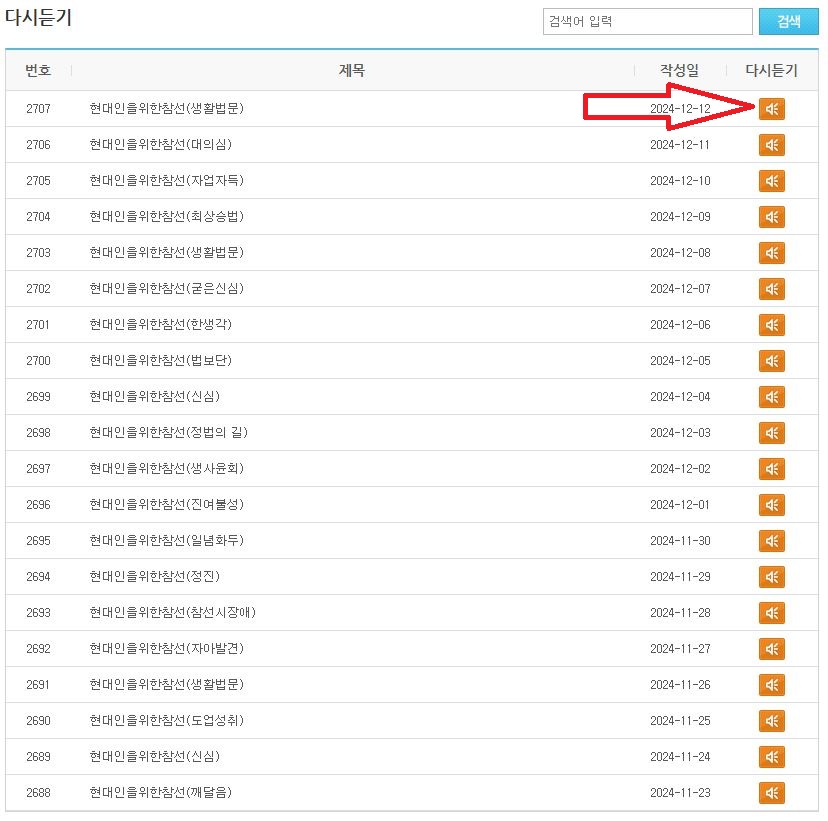The image size is (828, 821).
Task: Select the 다시듣기 column header
Action: [x=770, y=70]
